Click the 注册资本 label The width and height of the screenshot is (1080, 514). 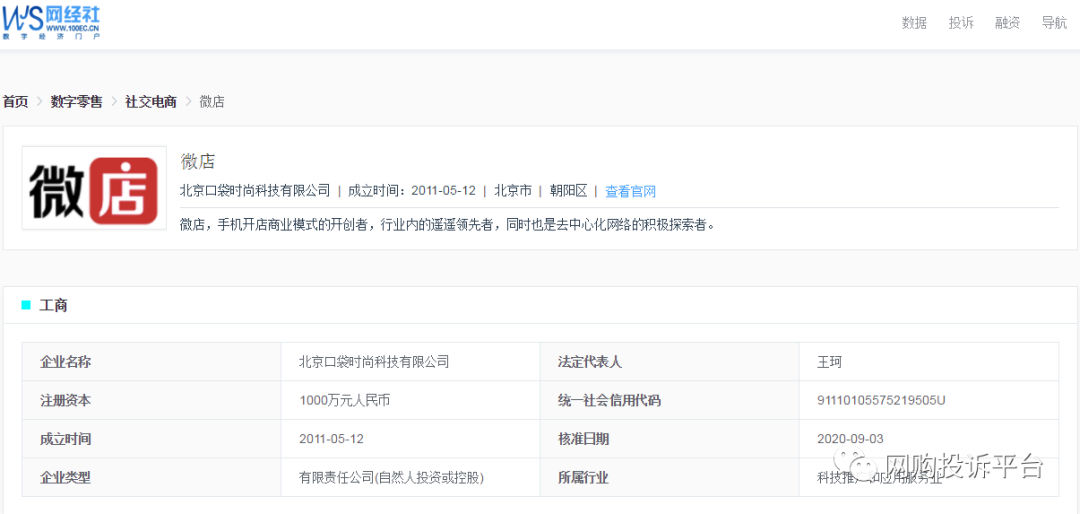(65, 400)
